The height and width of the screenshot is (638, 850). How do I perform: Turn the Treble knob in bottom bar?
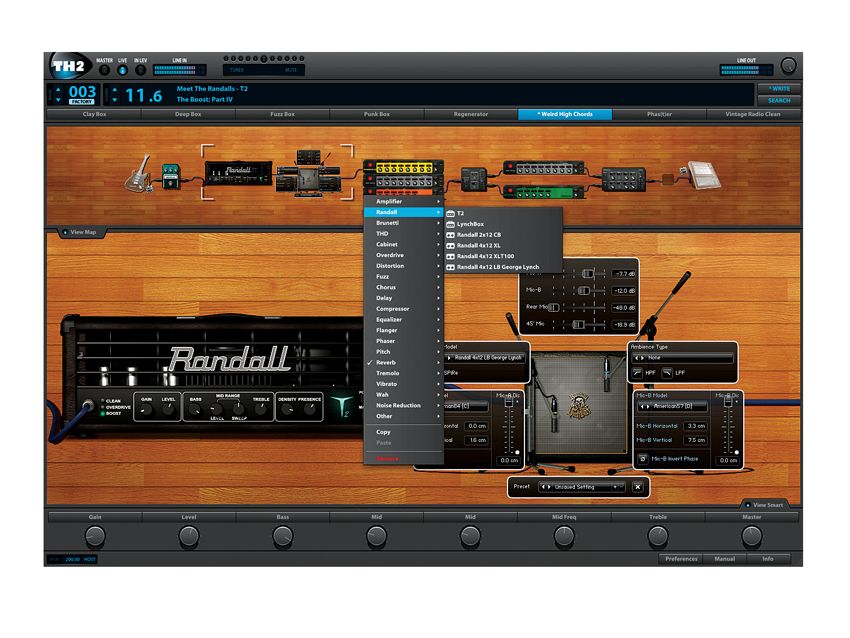(658, 537)
